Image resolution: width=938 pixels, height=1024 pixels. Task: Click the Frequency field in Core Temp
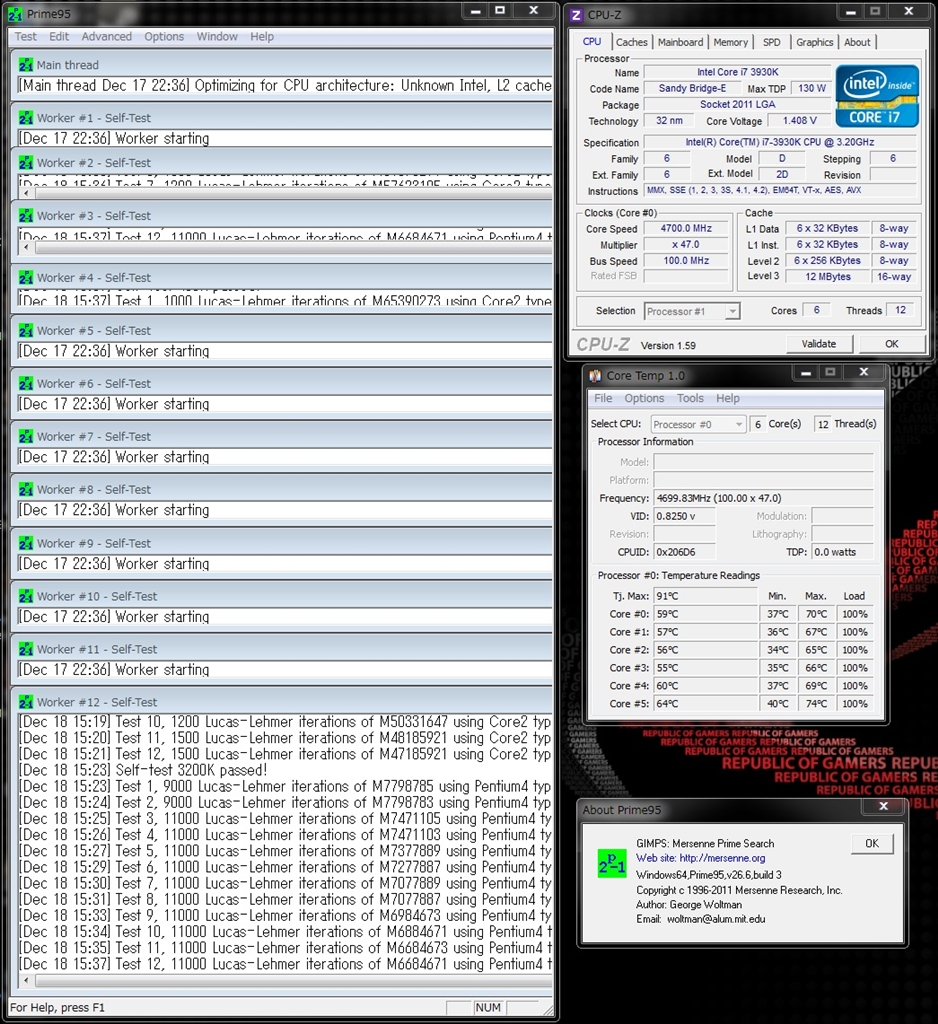[764, 498]
